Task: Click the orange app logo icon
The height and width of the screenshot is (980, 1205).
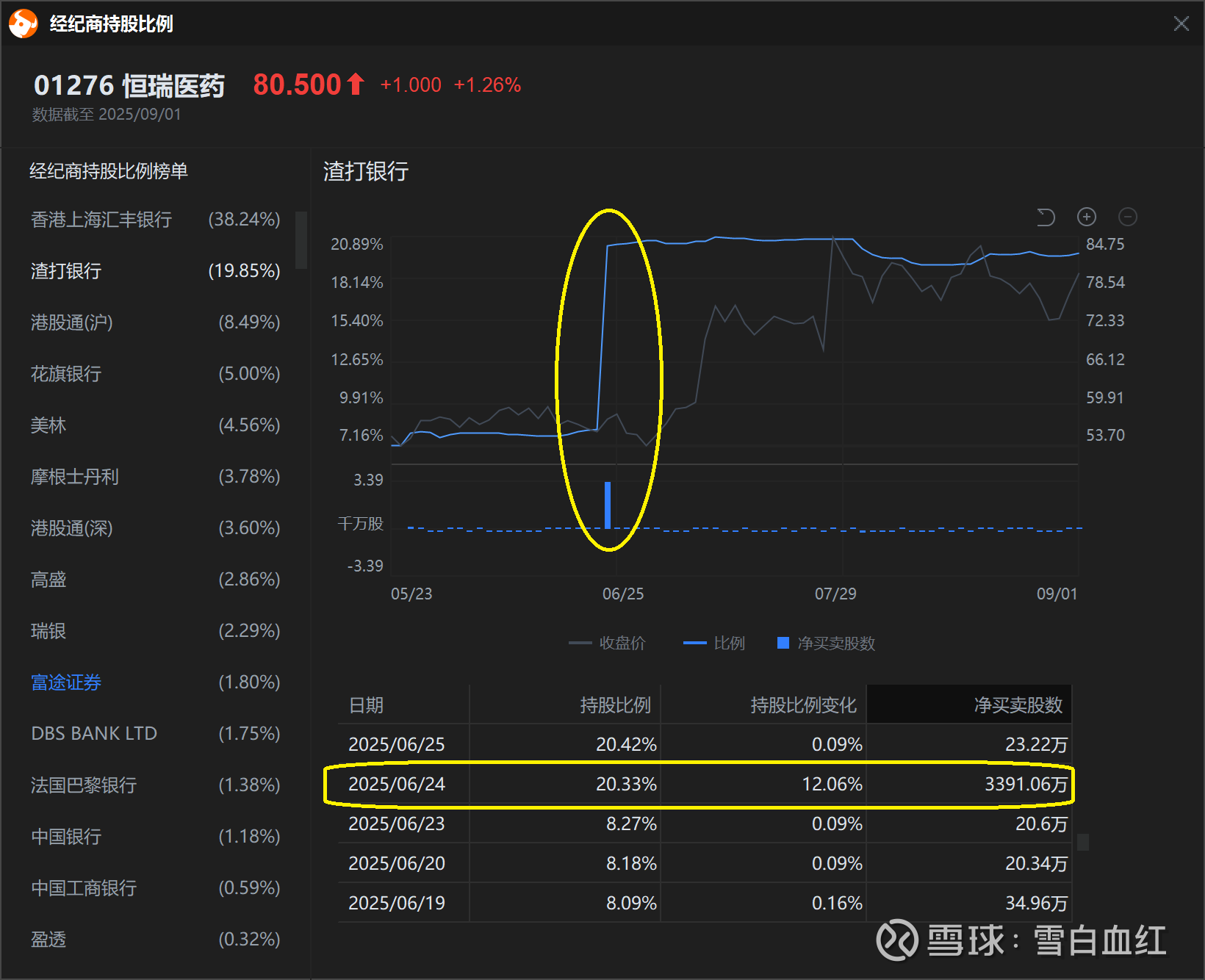Action: click(x=23, y=24)
